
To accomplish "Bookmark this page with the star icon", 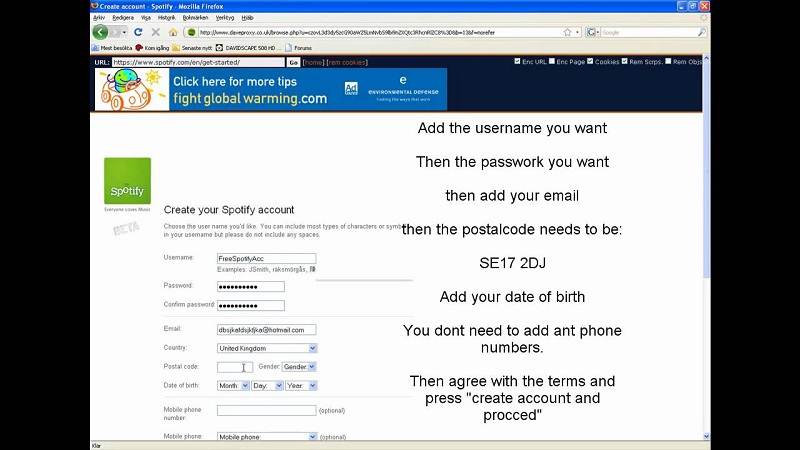I will point(567,32).
